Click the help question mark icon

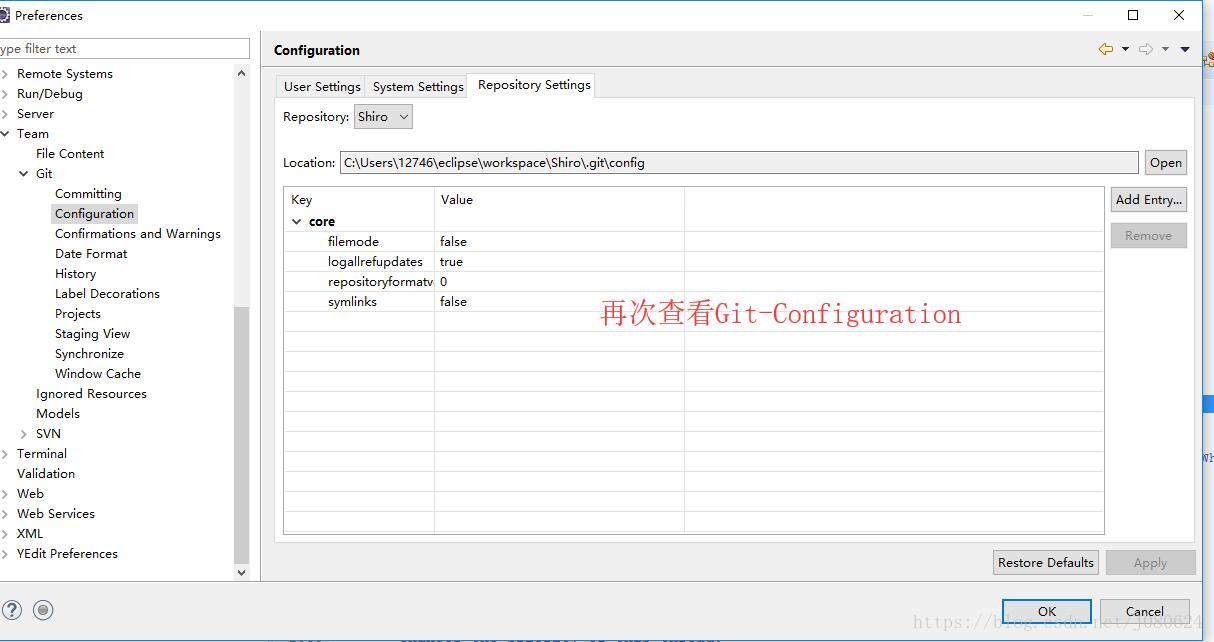tap(12, 610)
